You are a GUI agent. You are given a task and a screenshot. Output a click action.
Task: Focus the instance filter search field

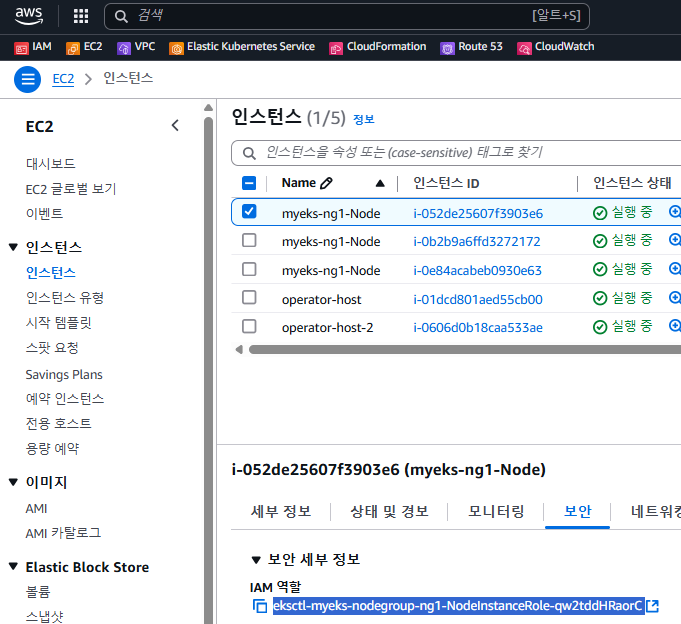pos(456,153)
